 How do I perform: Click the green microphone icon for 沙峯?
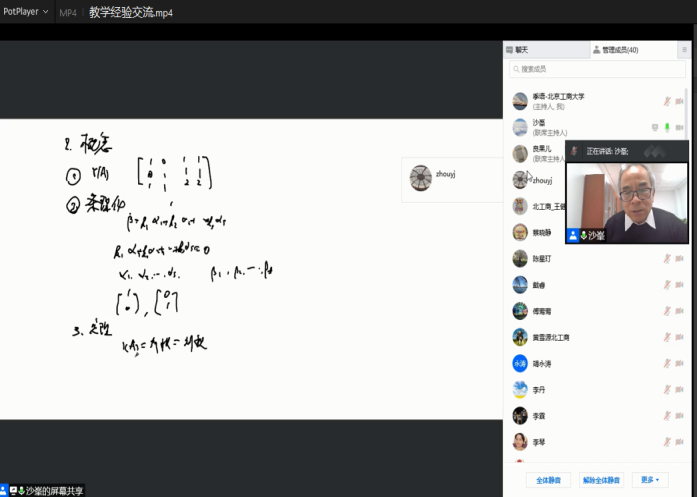(x=667, y=127)
